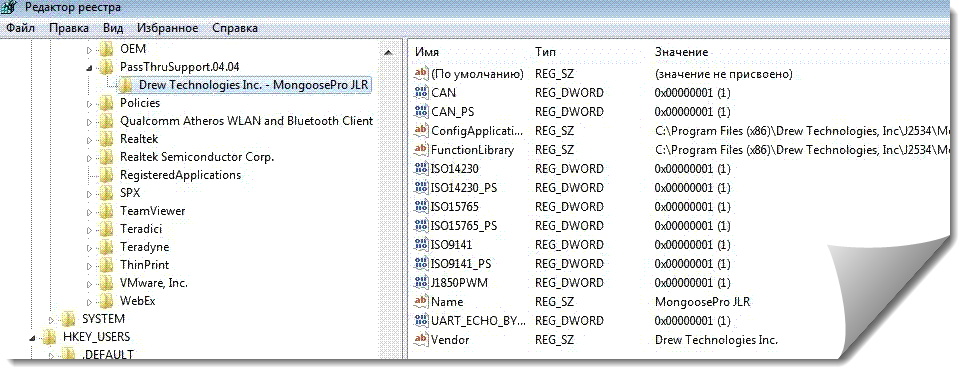The image size is (959, 368).
Task: Click the Vendor string value icon
Action: coord(421,339)
